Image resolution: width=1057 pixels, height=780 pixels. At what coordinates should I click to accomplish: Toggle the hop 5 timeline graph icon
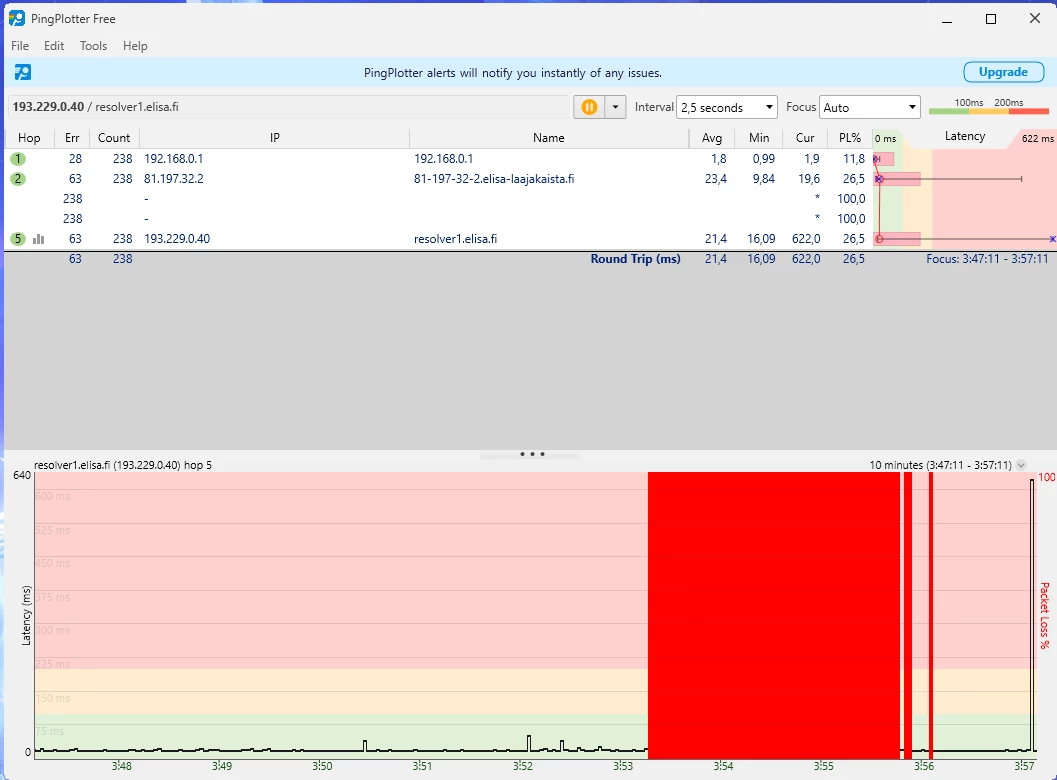click(x=38, y=239)
